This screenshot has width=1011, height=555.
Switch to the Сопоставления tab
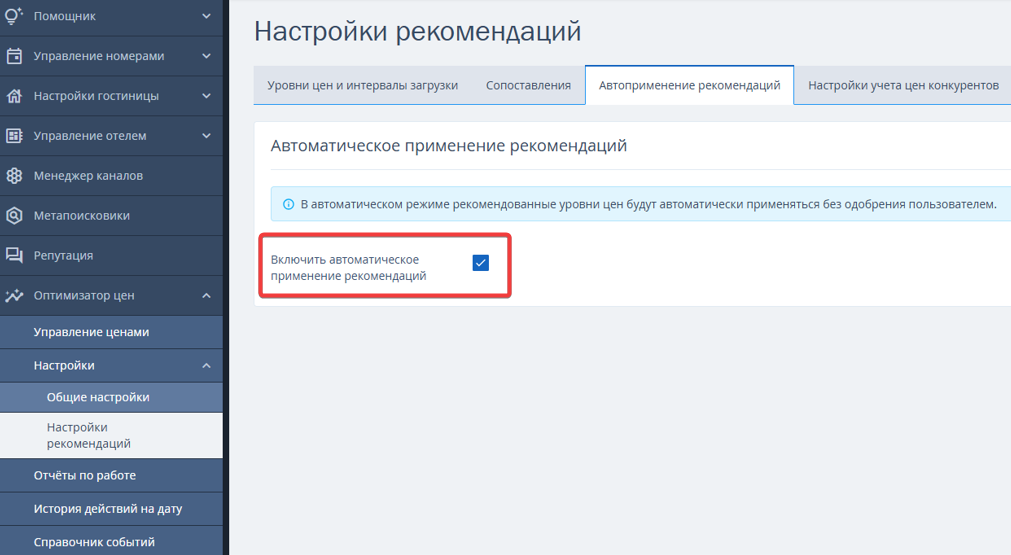pyautogui.click(x=529, y=85)
